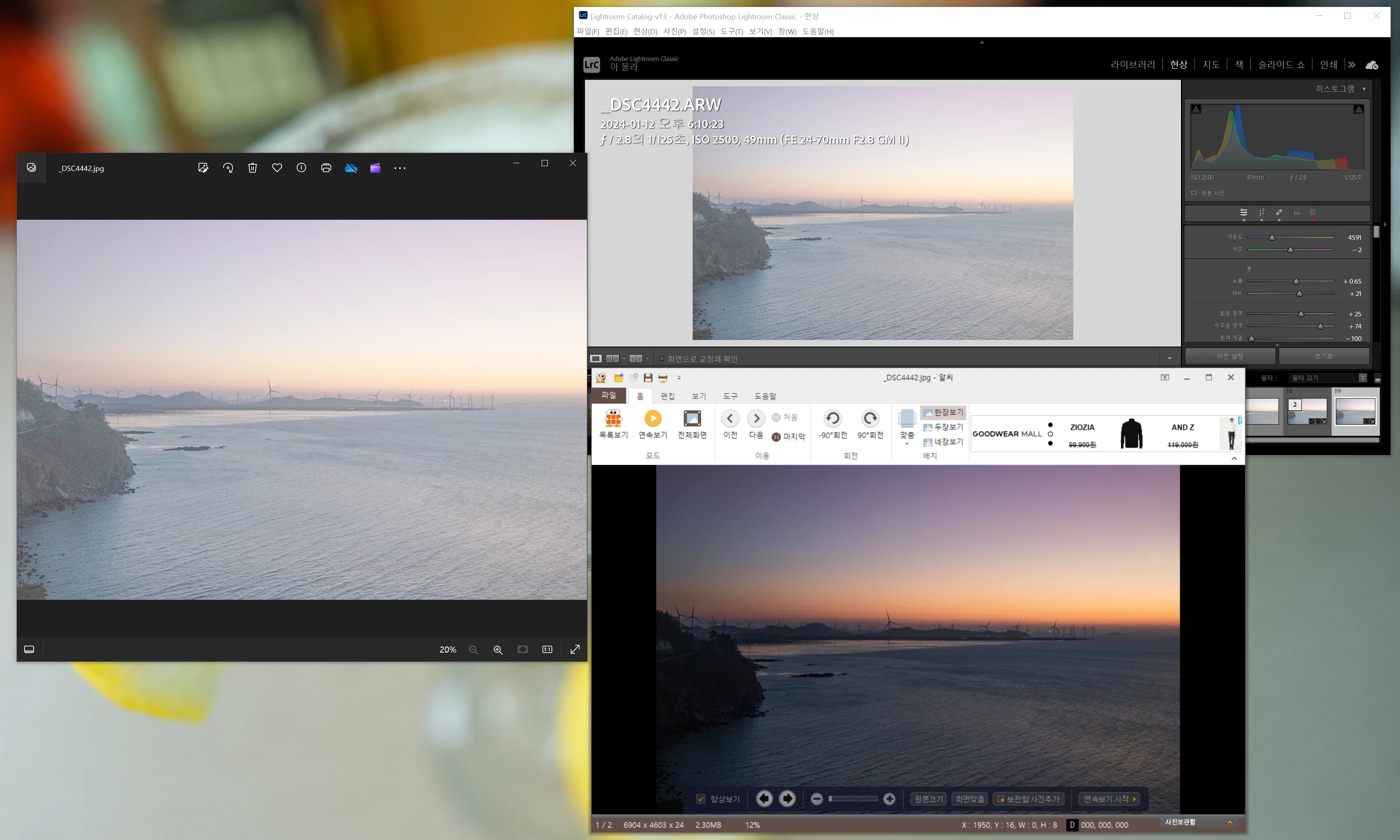Collapse the 히스토그램 panel triangle
The height and width of the screenshot is (840, 1400).
click(1364, 89)
